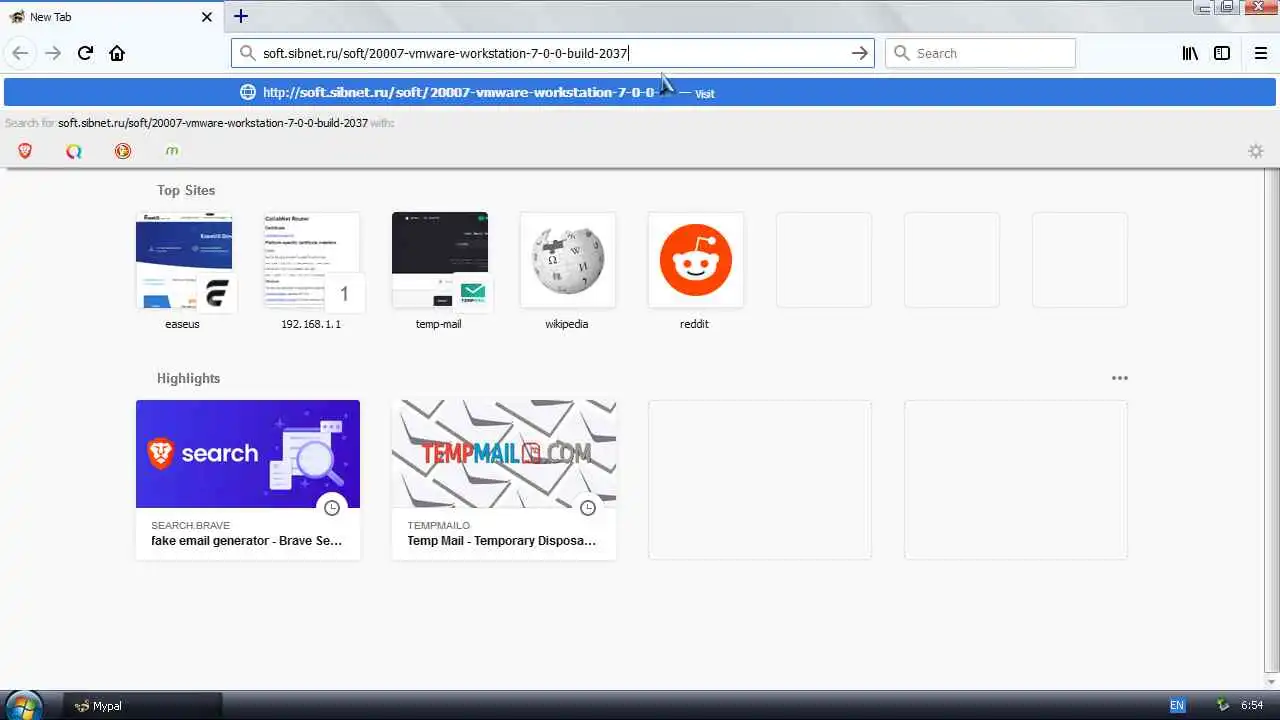Click the 'fake email generator - Brave Se...' title
The height and width of the screenshot is (720, 1280).
(x=246, y=541)
